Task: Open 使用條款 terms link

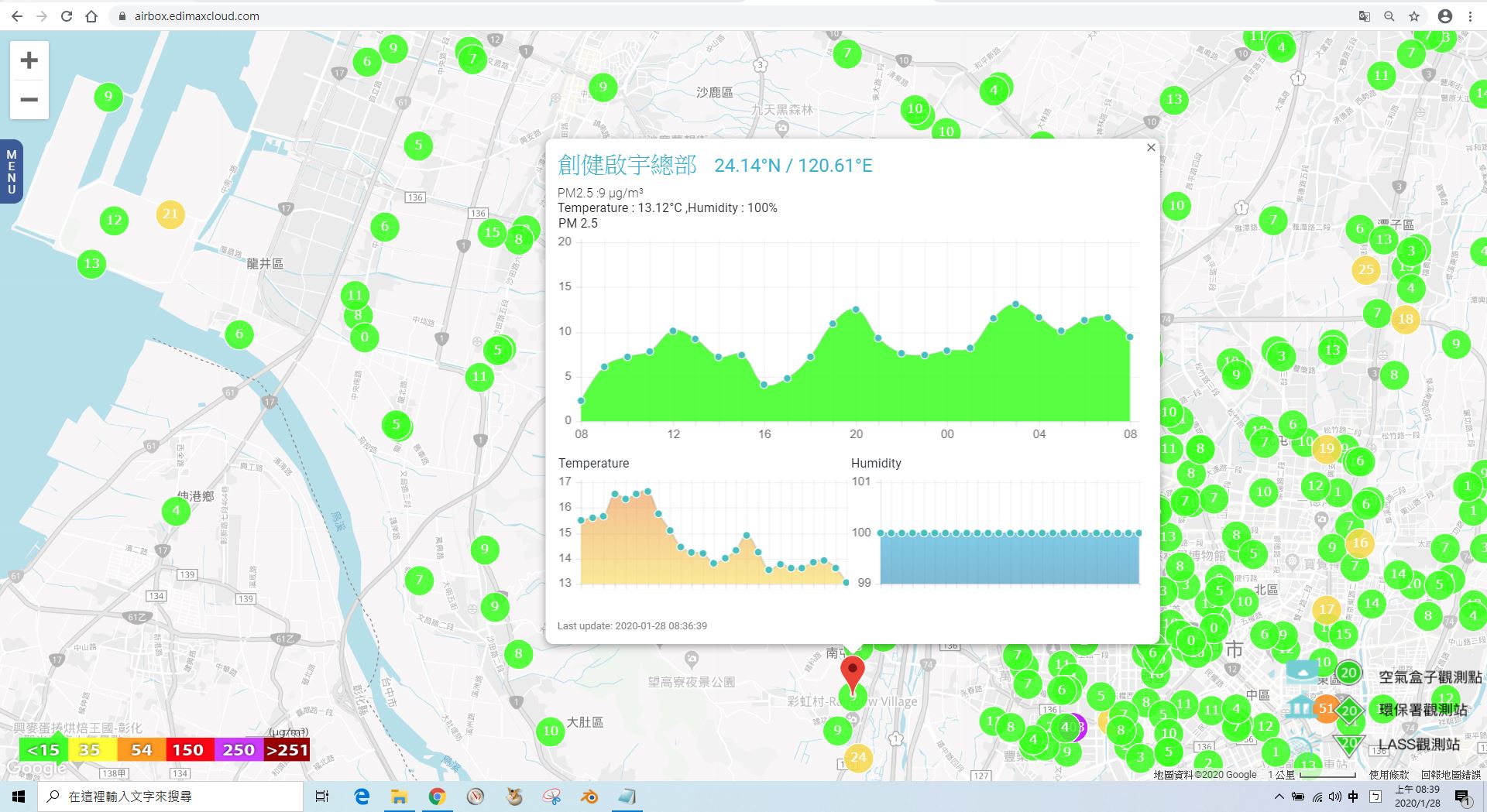Action: point(1389,775)
